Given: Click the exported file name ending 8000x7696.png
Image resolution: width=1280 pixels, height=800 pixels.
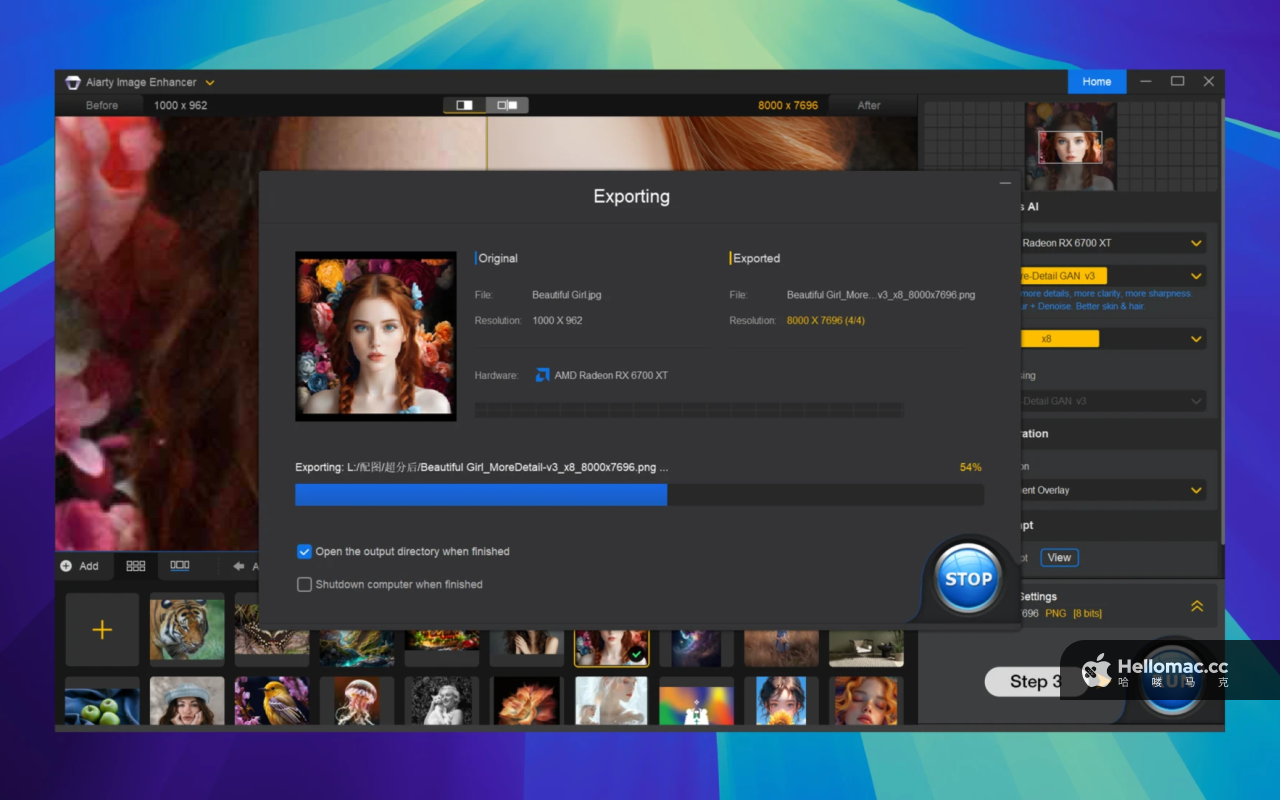Looking at the screenshot, I should [x=881, y=295].
